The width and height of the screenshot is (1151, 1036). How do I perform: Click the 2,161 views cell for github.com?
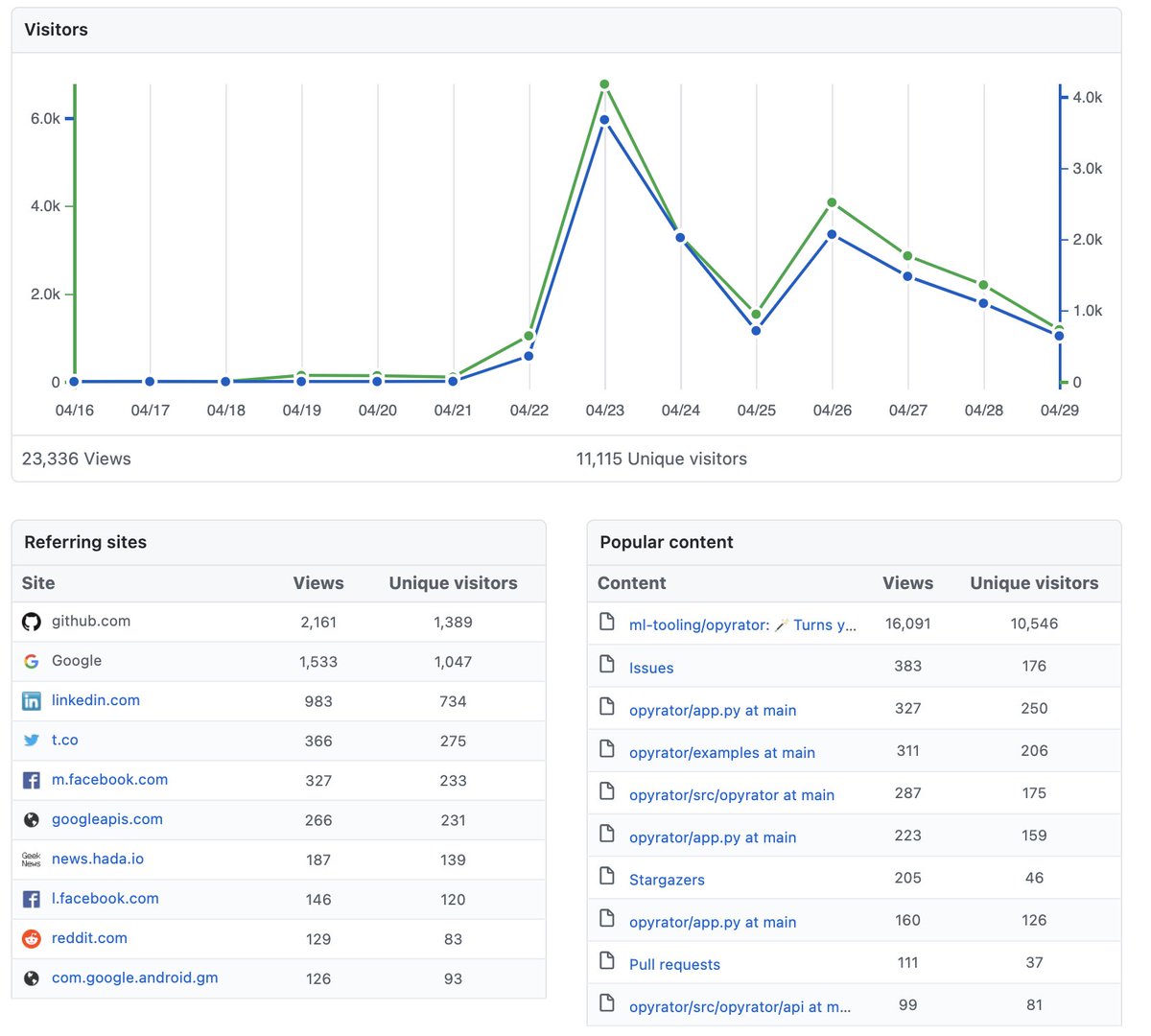318,623
